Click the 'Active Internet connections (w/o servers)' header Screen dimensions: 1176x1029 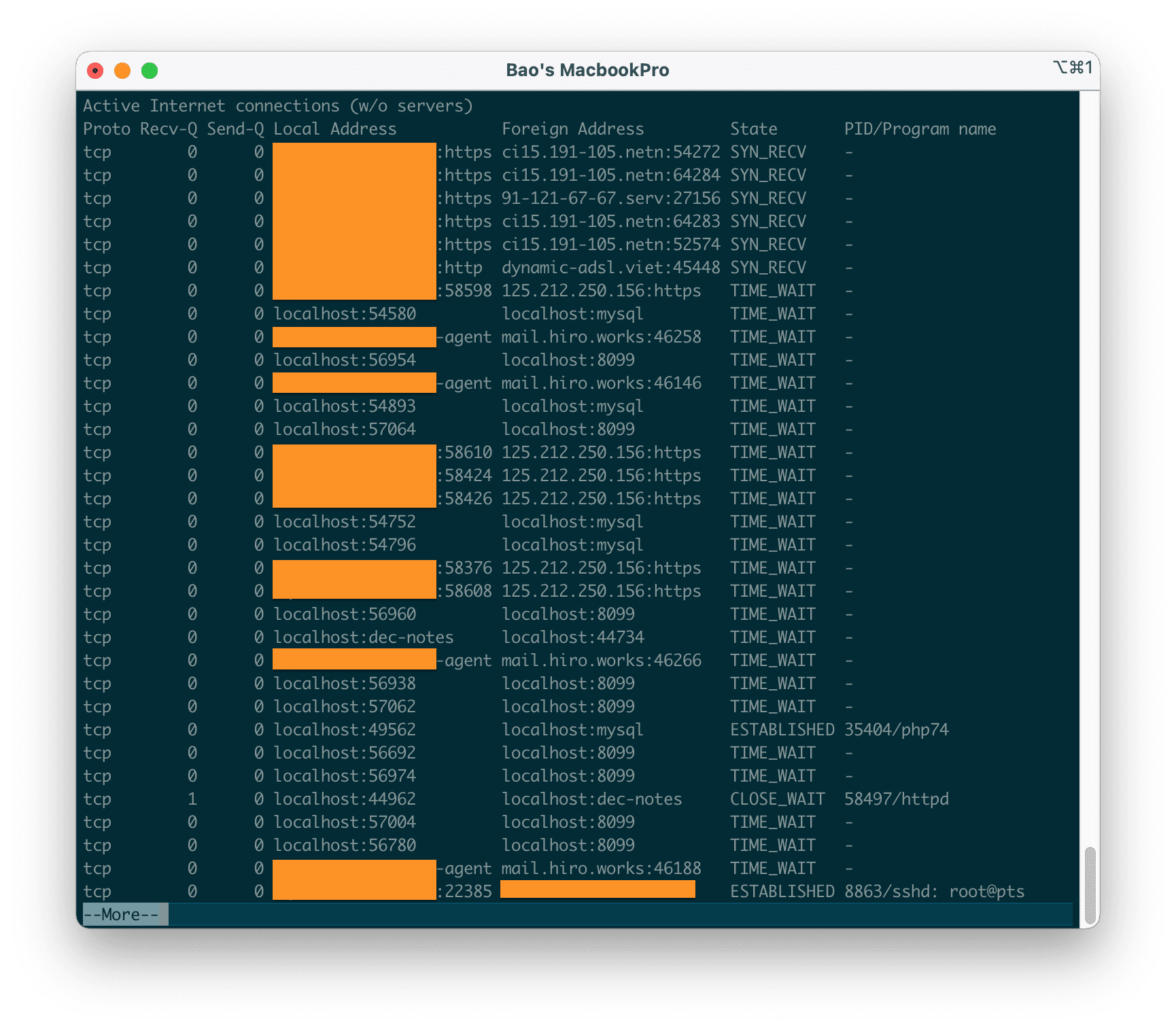[278, 106]
